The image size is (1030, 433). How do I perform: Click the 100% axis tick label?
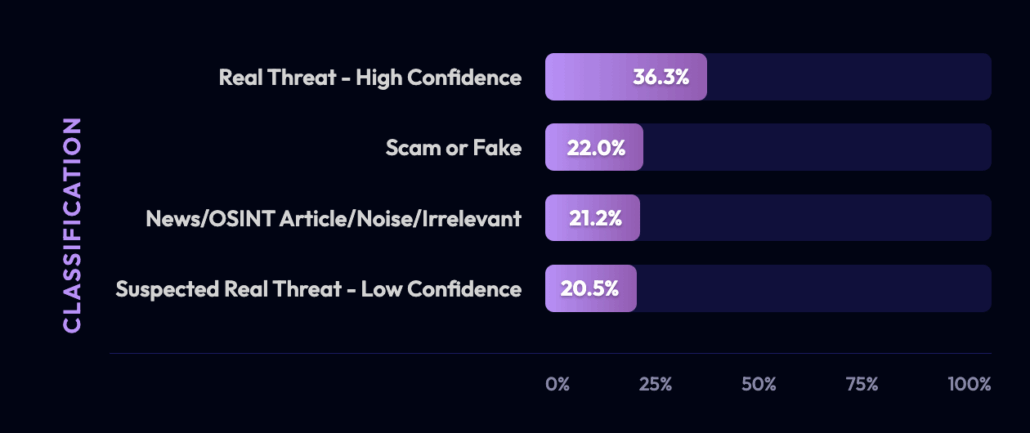969,384
